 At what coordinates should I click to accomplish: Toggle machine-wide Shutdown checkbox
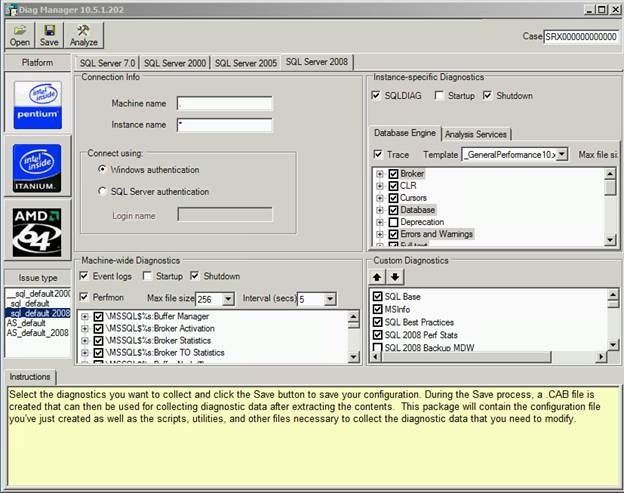click(195, 276)
